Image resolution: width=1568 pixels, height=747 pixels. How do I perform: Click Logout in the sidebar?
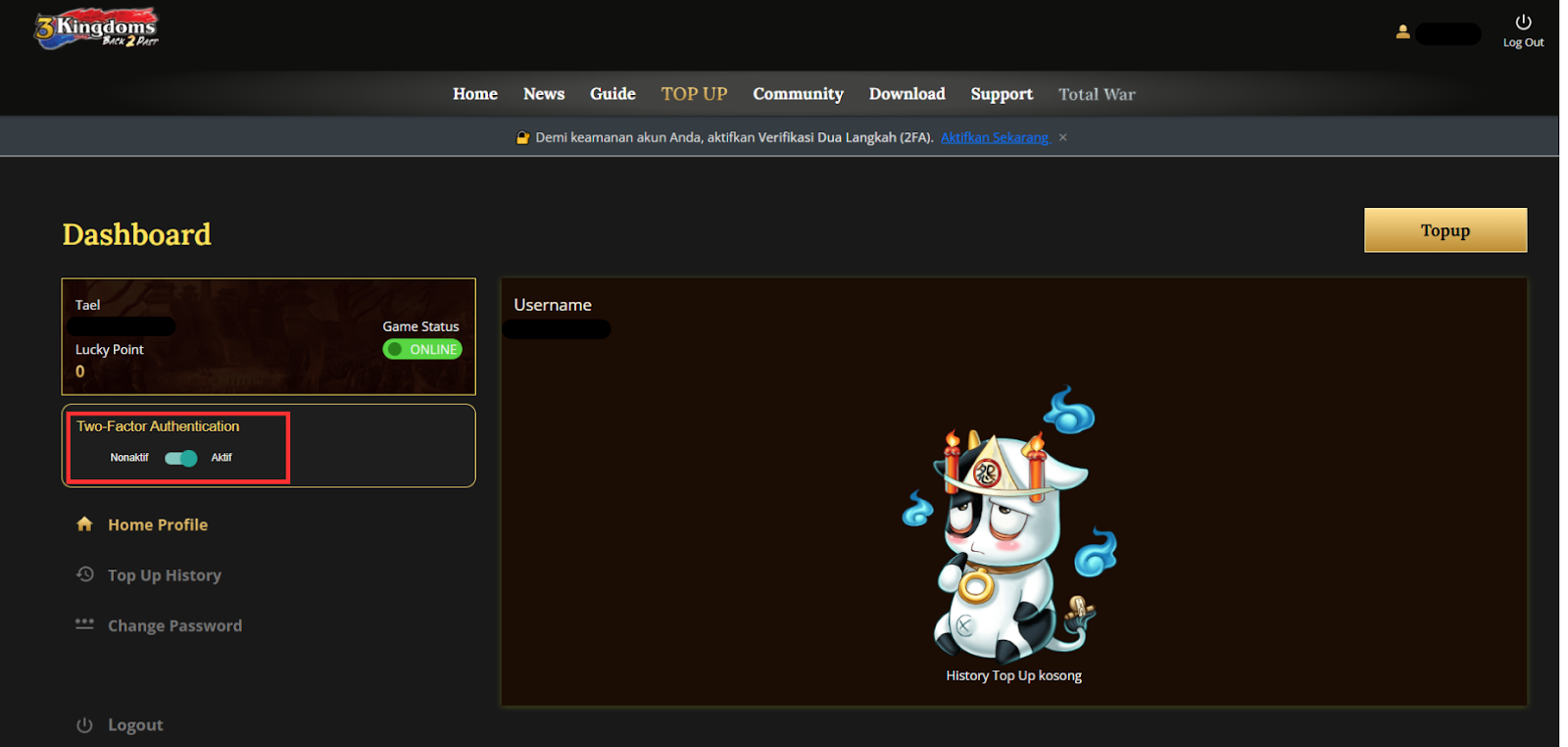pyautogui.click(x=135, y=725)
